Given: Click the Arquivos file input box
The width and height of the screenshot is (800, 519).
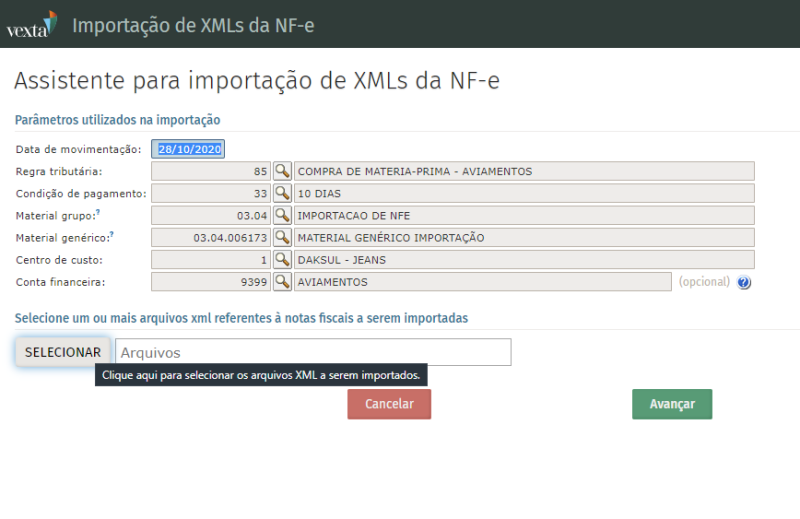Looking at the screenshot, I should 313,352.
